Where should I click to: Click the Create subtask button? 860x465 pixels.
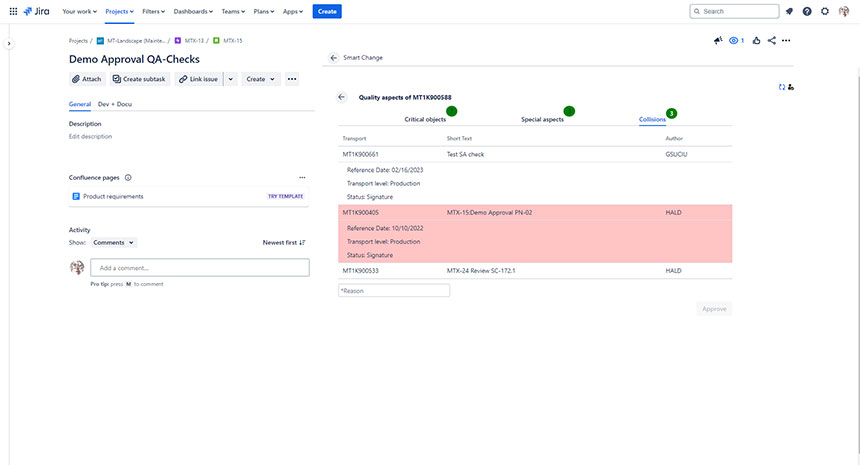pos(140,79)
